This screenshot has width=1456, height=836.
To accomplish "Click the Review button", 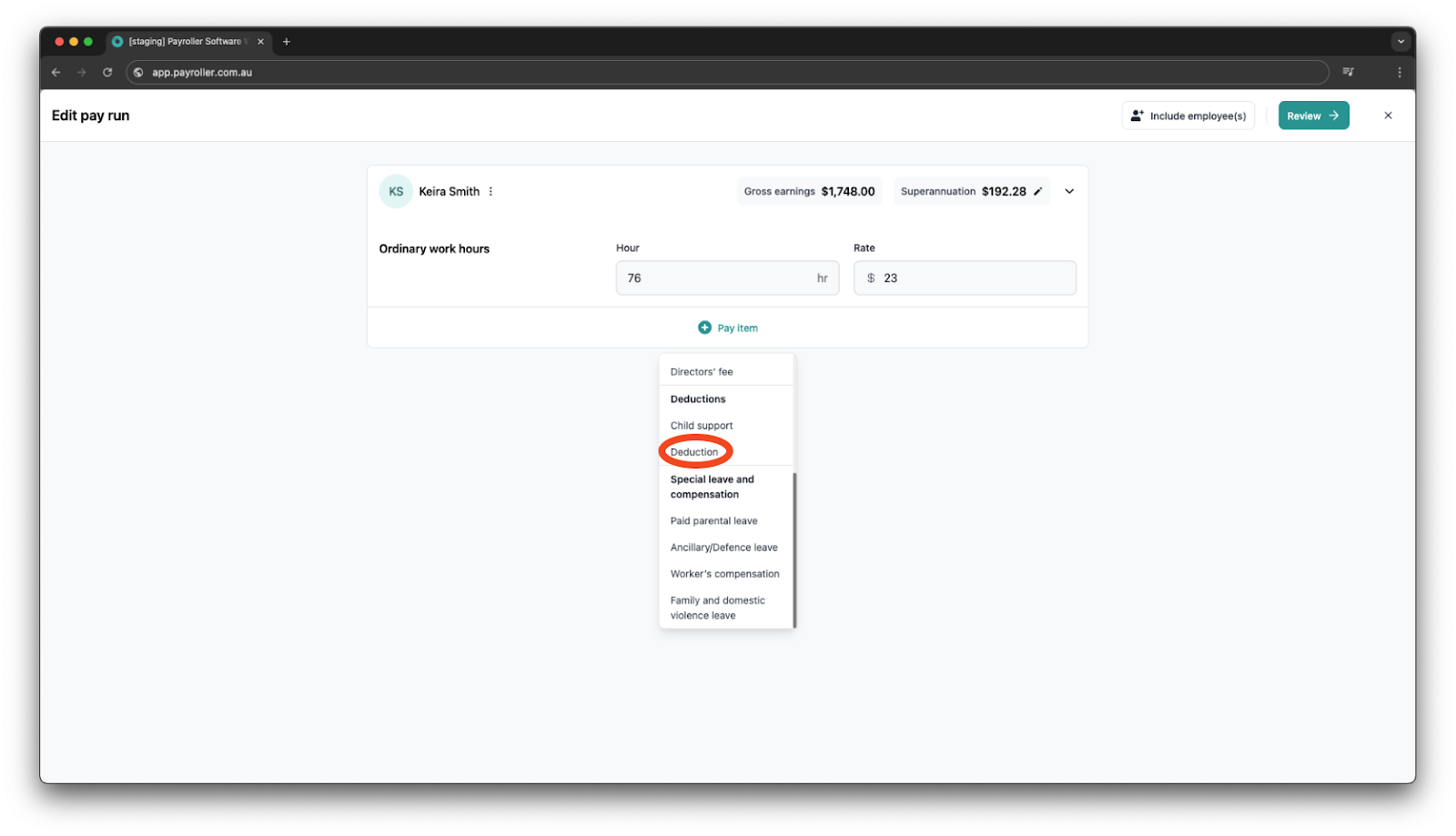I will pos(1313,116).
